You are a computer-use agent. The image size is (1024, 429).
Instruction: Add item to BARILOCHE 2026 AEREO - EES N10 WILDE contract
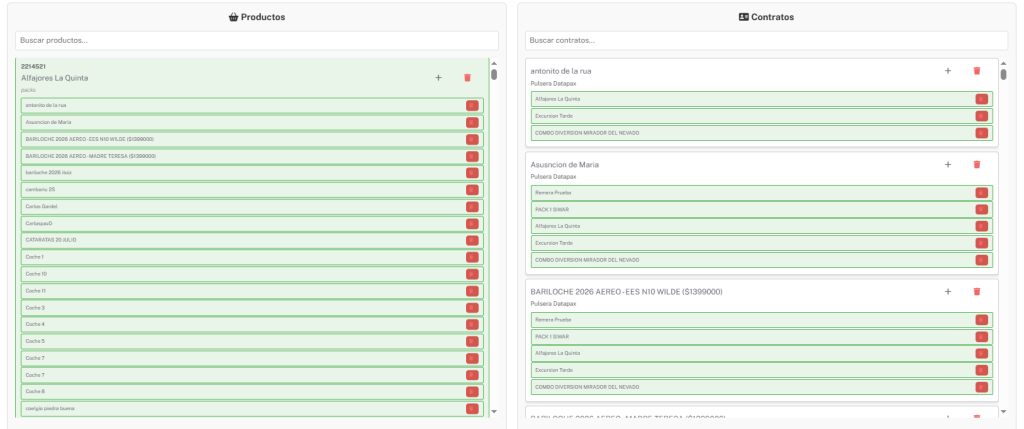948,292
